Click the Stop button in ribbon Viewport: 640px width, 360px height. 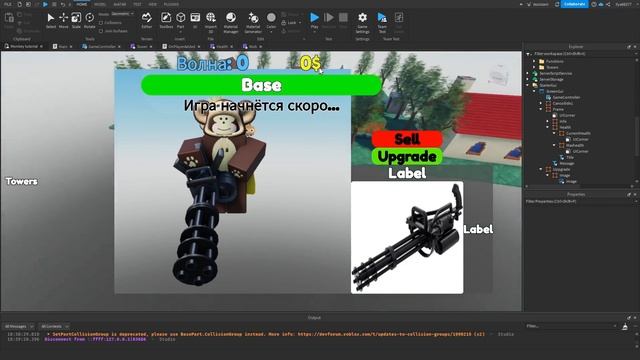pos(343,20)
